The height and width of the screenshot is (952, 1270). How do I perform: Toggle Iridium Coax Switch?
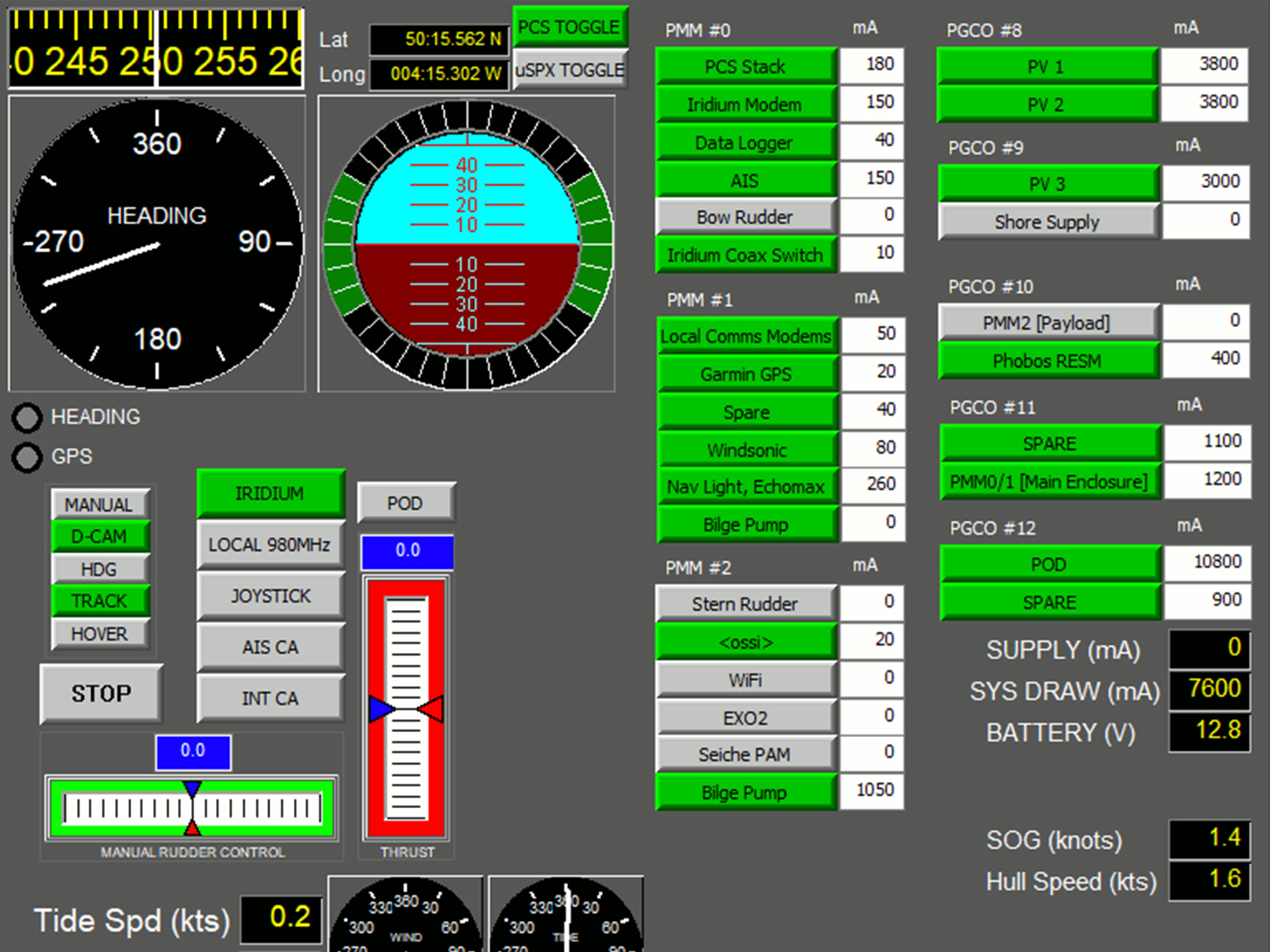tap(746, 255)
